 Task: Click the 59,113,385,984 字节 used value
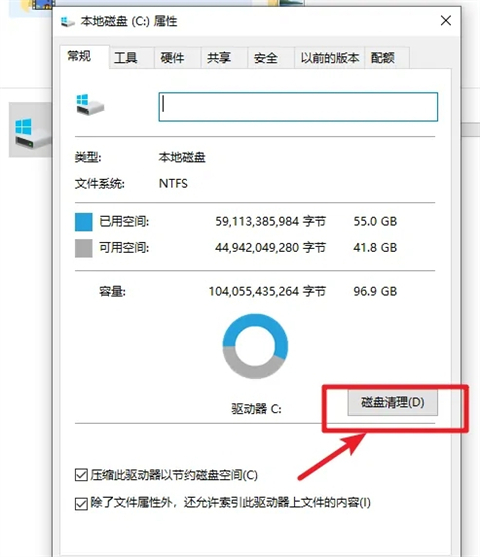pos(270,222)
